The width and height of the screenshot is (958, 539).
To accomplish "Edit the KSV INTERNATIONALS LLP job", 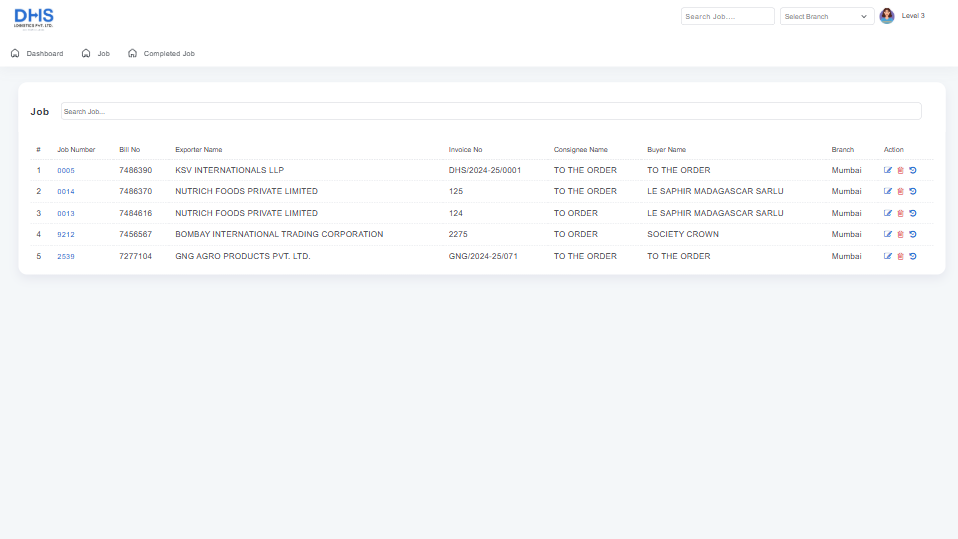I will point(888,170).
